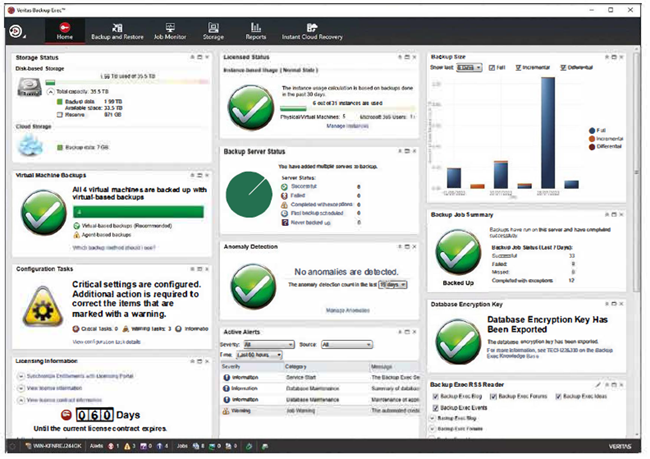Open the Manage Anomalies link

tap(347, 310)
